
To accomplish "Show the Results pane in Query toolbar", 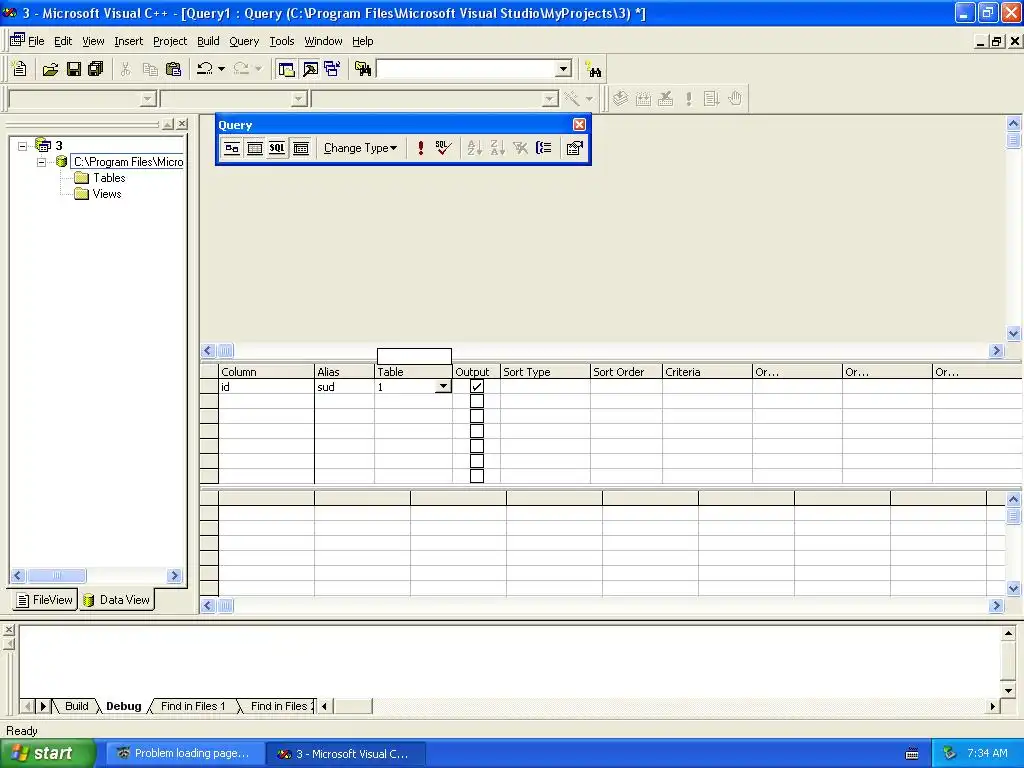I will click(301, 148).
